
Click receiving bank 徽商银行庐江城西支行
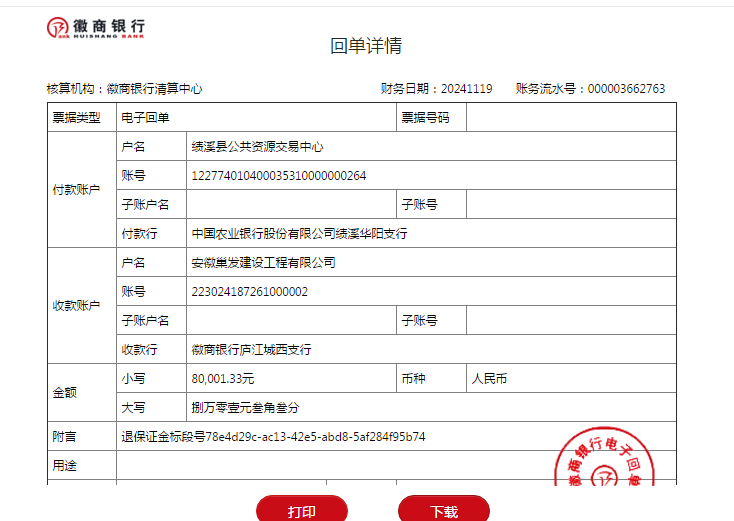pyautogui.click(x=251, y=350)
